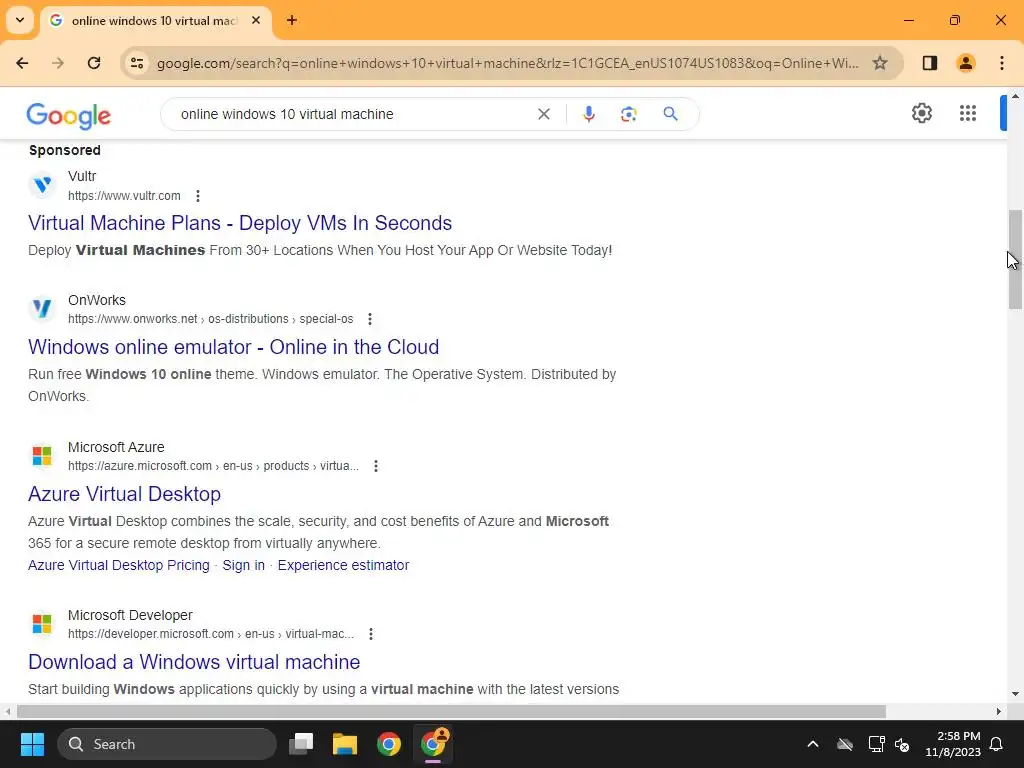View site information icon in address bar
This screenshot has height=768, width=1024.
pos(137,63)
